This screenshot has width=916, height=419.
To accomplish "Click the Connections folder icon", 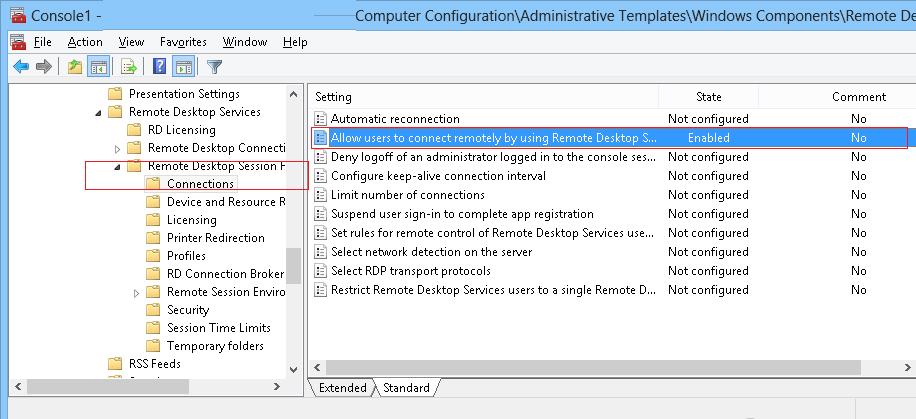I will 153,183.
